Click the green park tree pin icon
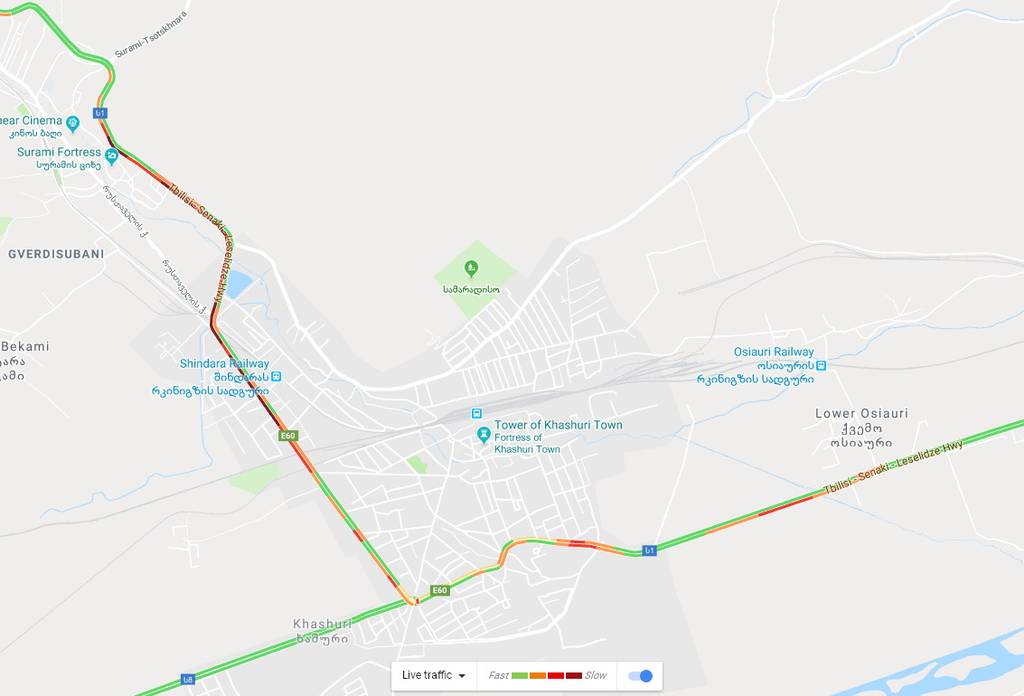 (471, 268)
